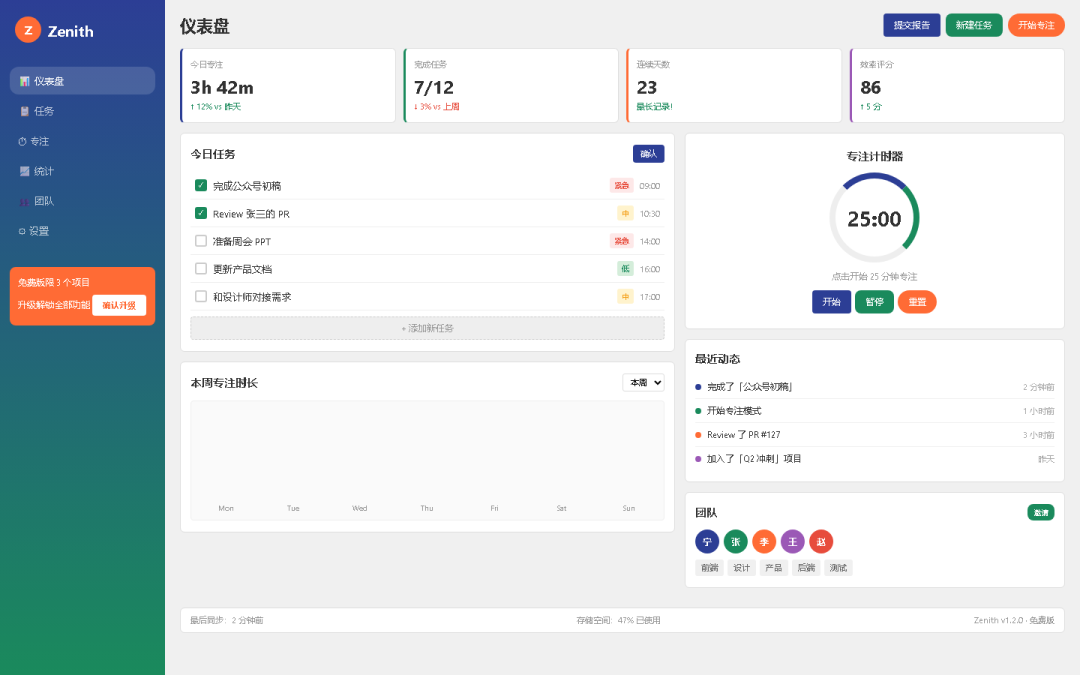
Task: Select the 李 team avatar
Action: pyautogui.click(x=764, y=542)
